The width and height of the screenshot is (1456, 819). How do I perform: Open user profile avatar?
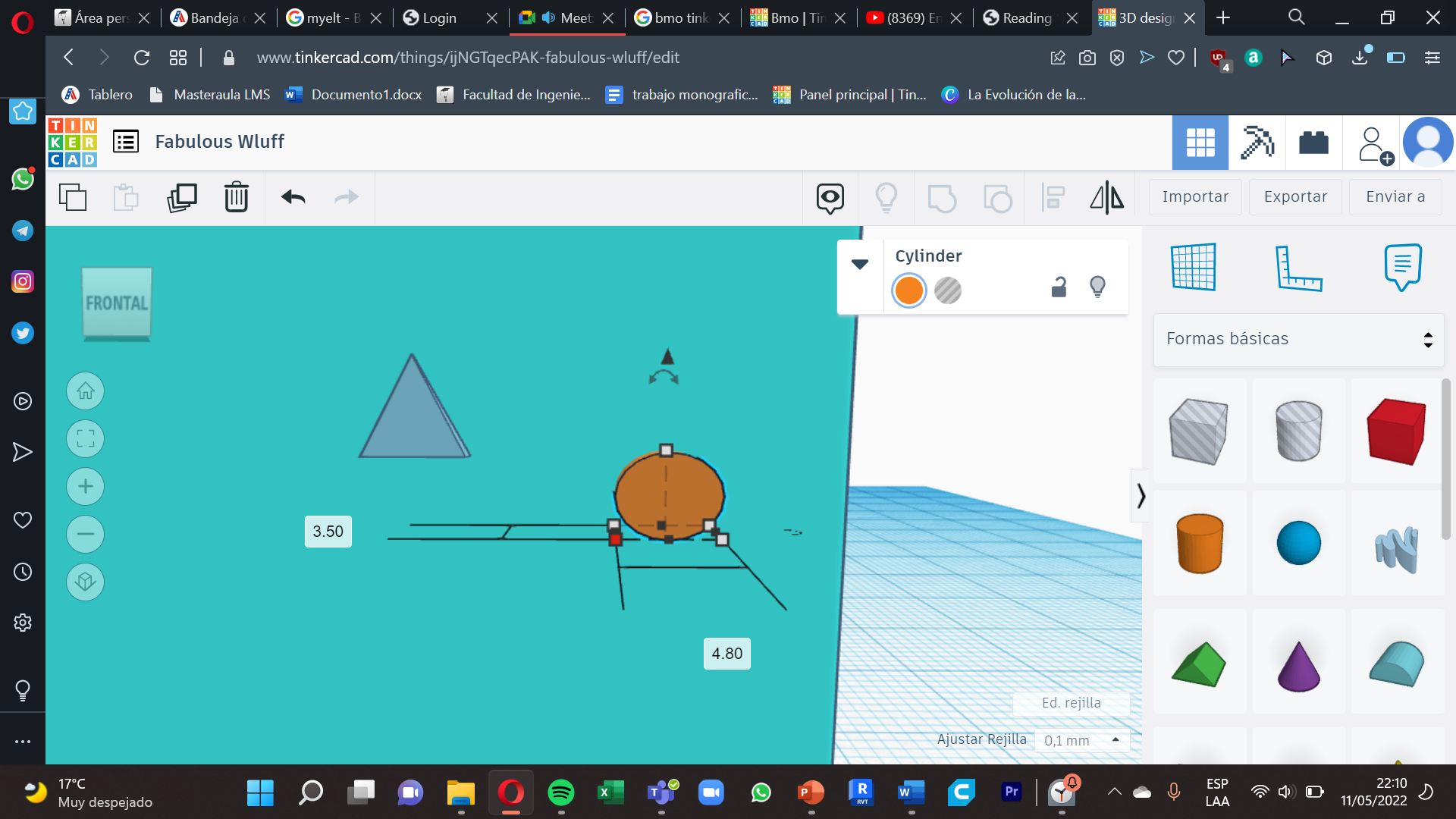pyautogui.click(x=1428, y=143)
